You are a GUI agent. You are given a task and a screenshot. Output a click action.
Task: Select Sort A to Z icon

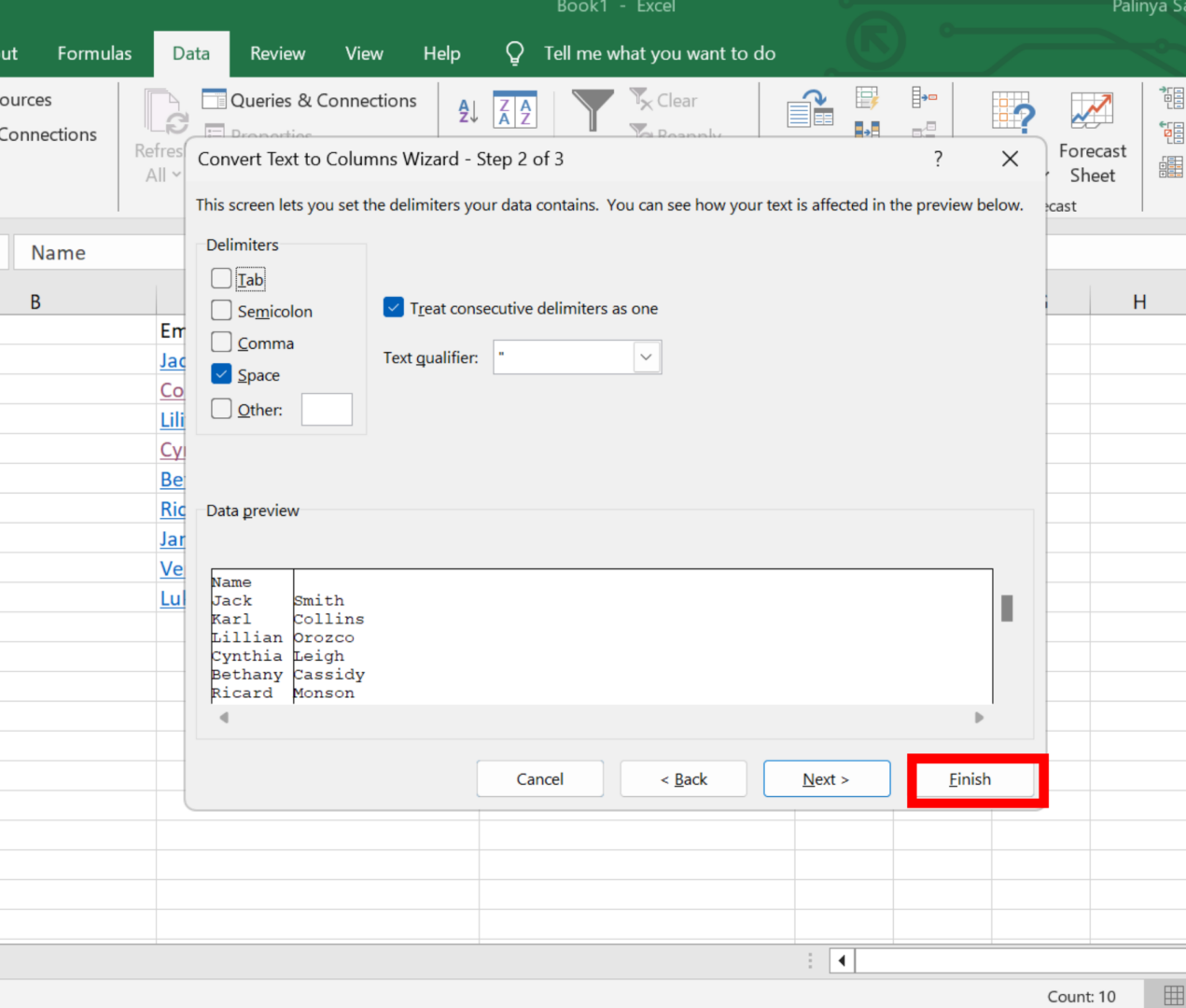tap(467, 110)
